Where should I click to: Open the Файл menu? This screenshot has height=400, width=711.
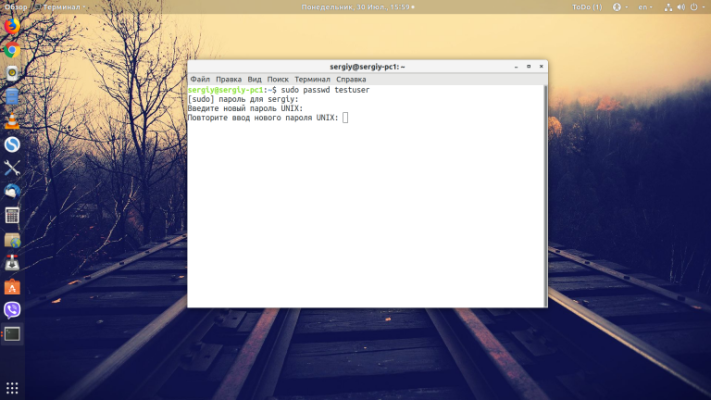[200, 79]
